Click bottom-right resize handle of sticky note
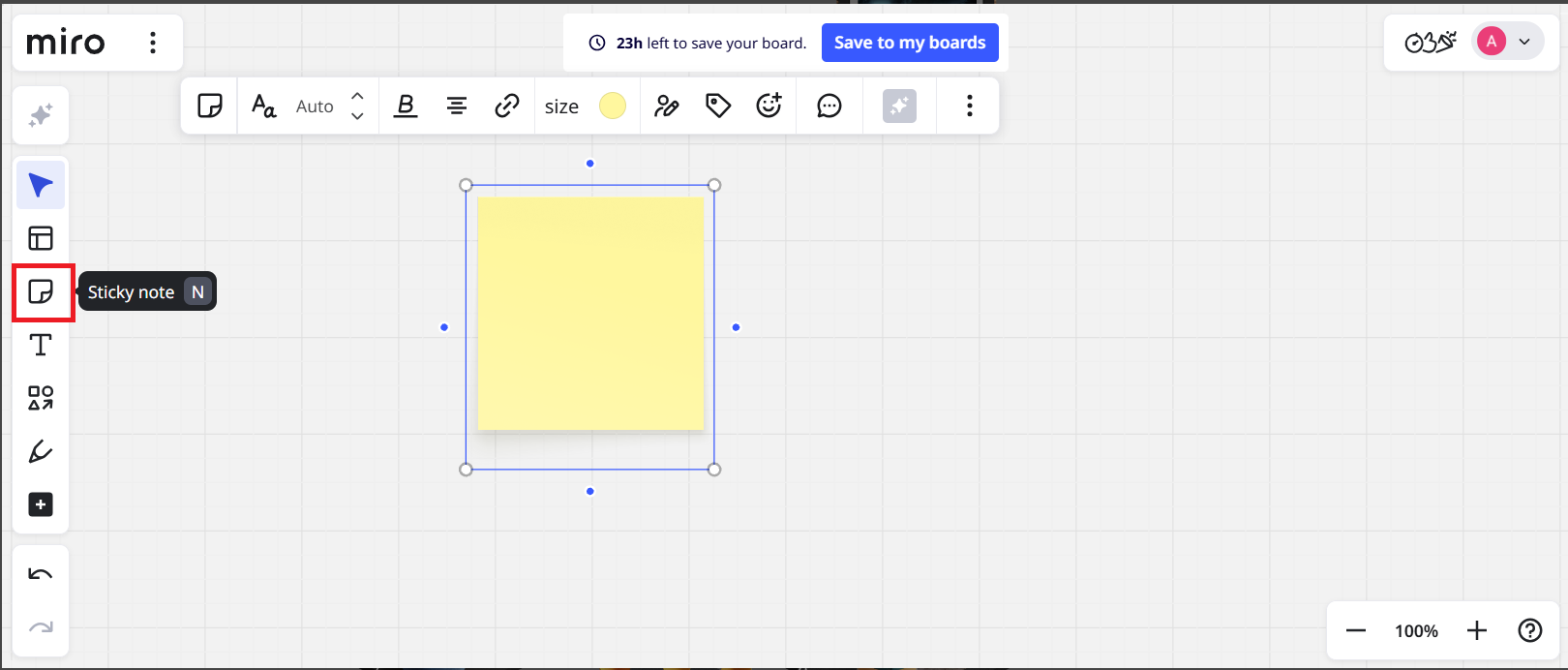The image size is (1568, 670). [x=714, y=470]
